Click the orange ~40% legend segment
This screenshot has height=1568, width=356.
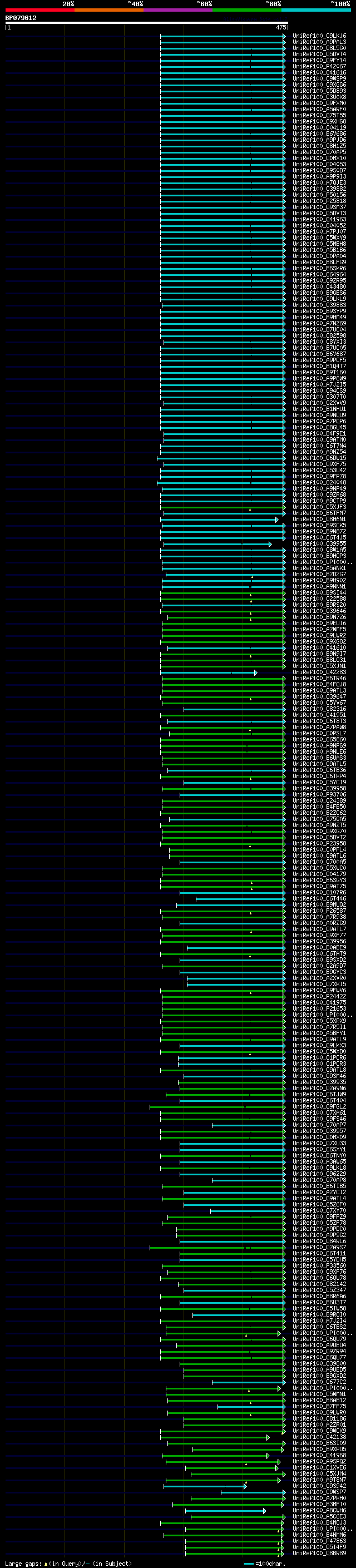click(109, 10)
